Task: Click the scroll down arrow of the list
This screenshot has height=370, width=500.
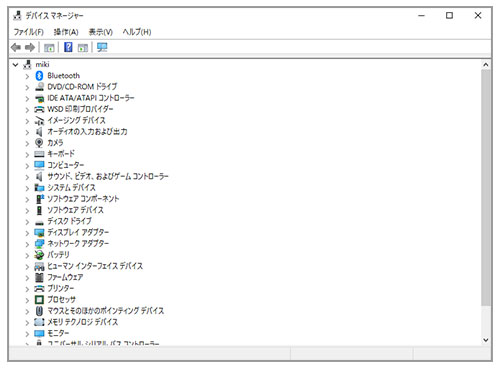Action: (x=486, y=340)
